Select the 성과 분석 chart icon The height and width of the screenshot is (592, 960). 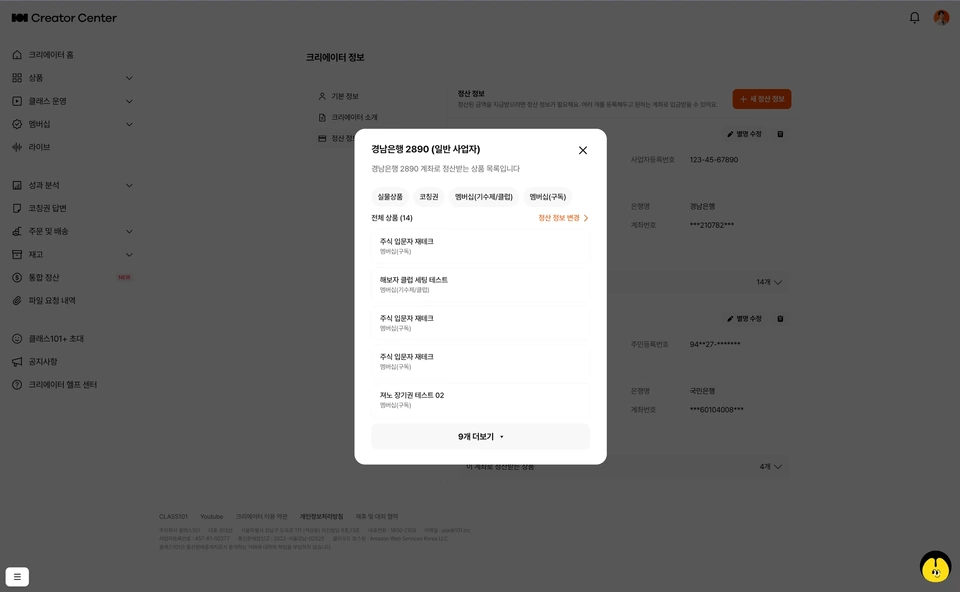(17, 185)
